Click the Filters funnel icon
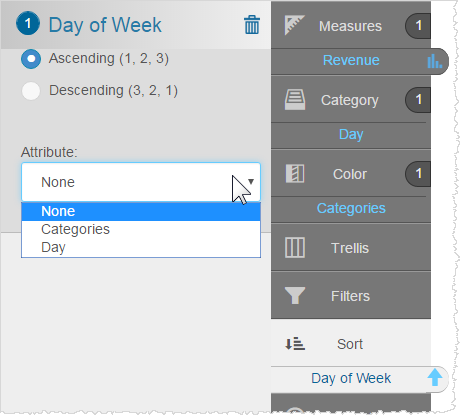This screenshot has width=460, height=415. 295,295
